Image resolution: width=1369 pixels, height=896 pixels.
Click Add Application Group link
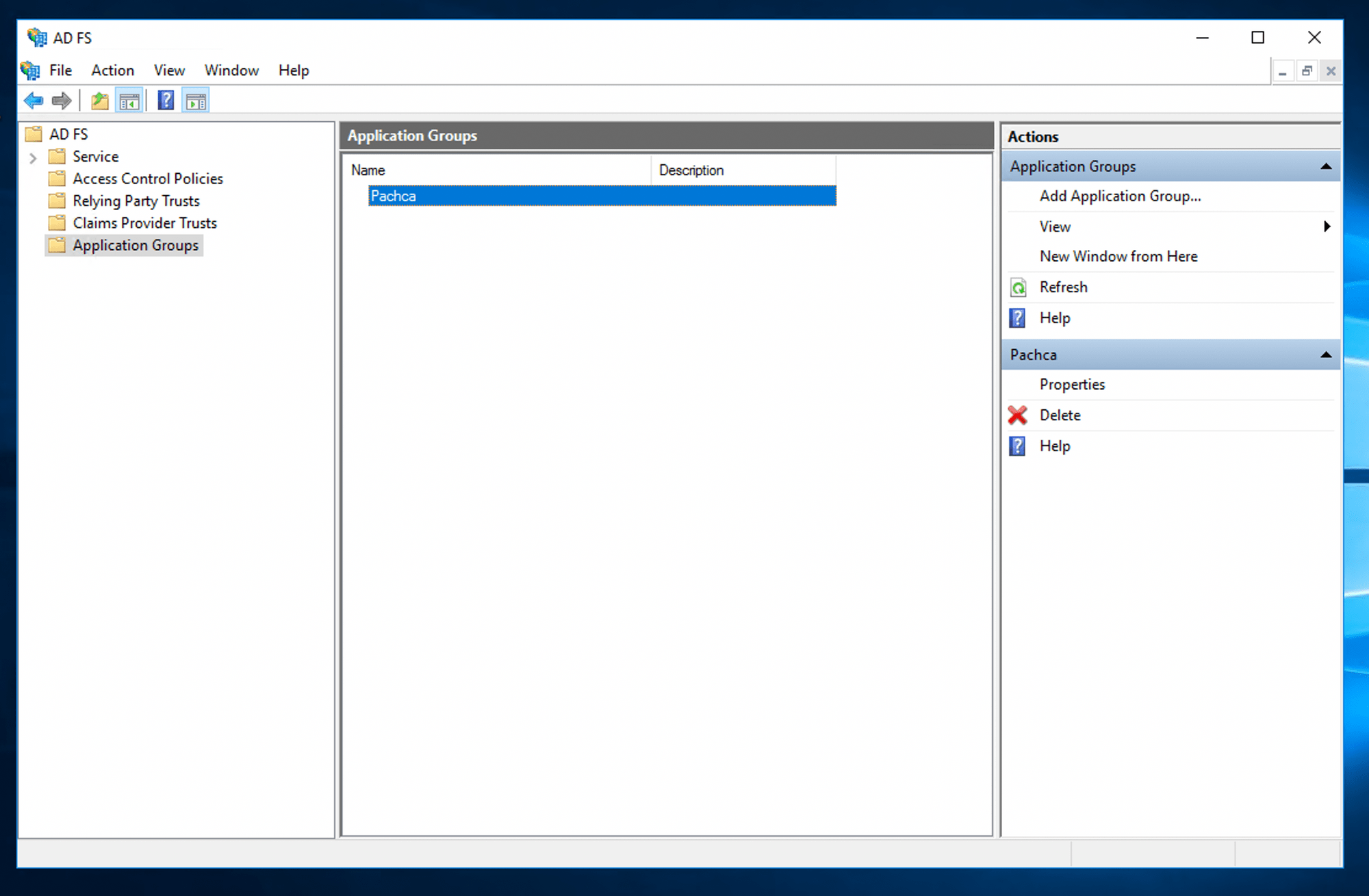click(1120, 196)
